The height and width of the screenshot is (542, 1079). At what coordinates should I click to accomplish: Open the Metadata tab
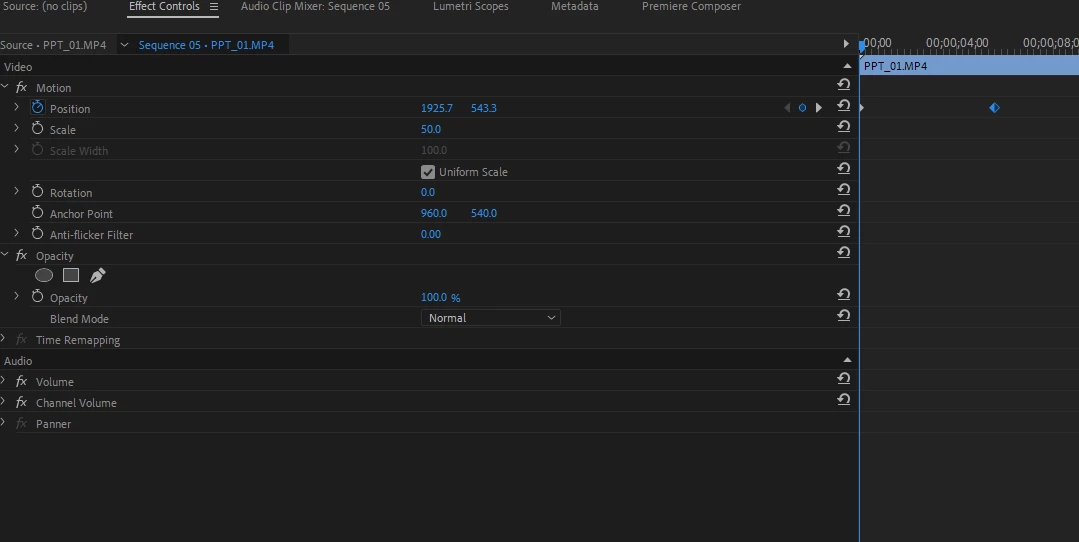575,6
